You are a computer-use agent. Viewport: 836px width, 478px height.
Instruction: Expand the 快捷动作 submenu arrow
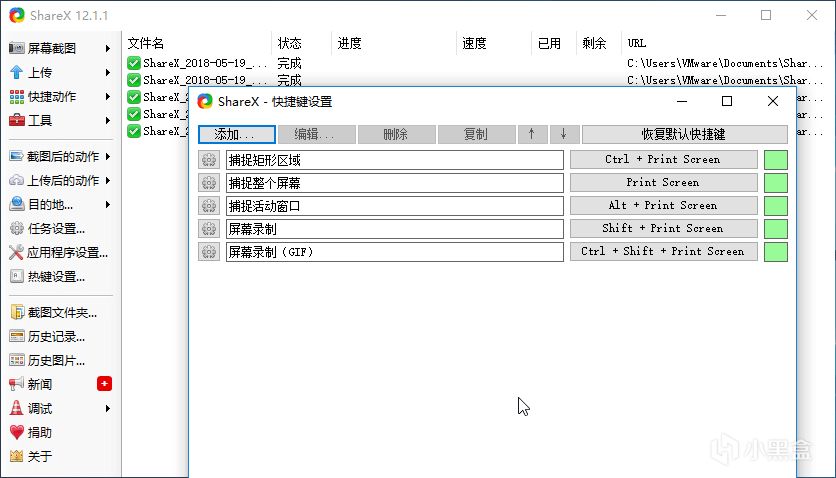click(108, 96)
